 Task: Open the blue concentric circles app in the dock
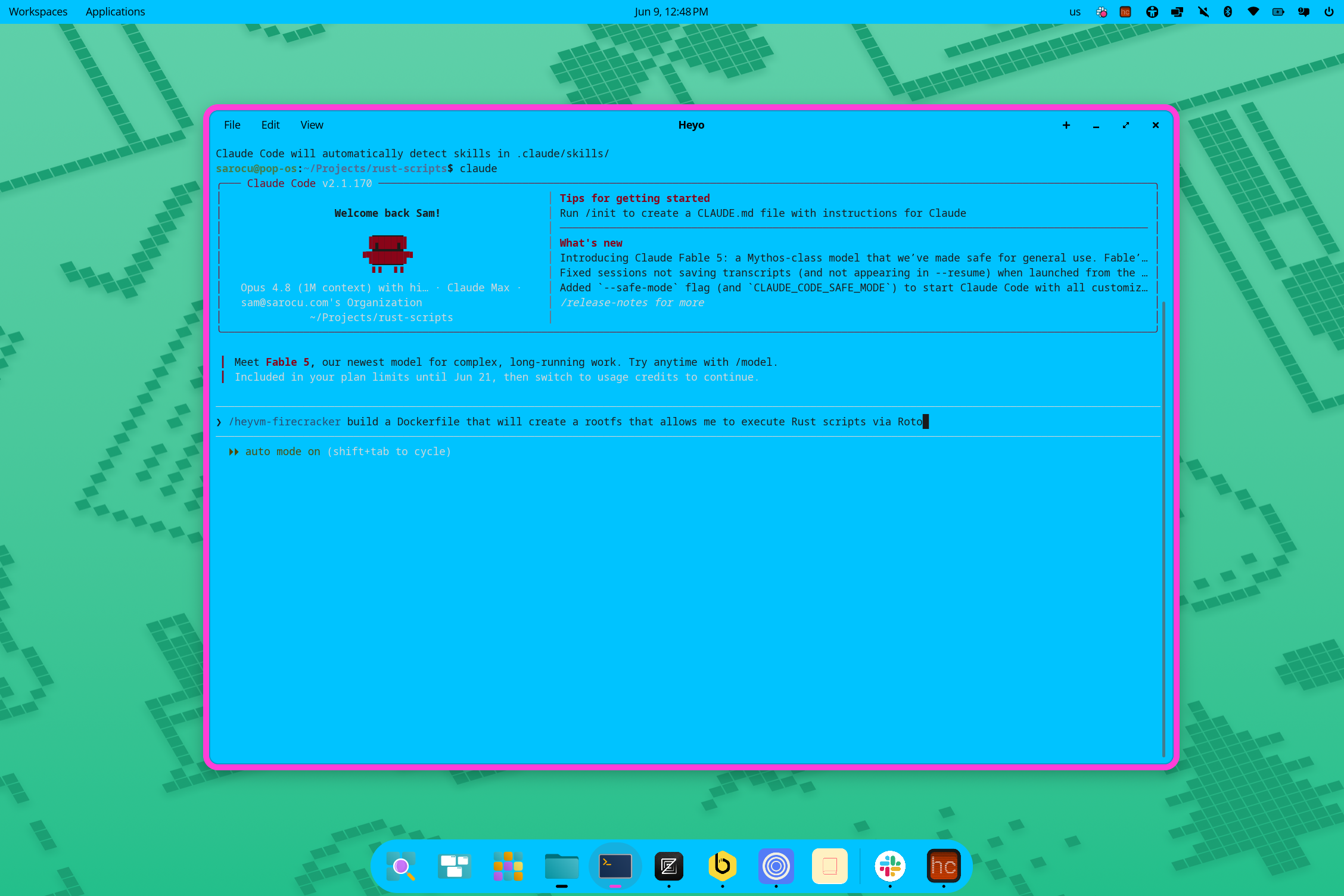click(x=776, y=866)
